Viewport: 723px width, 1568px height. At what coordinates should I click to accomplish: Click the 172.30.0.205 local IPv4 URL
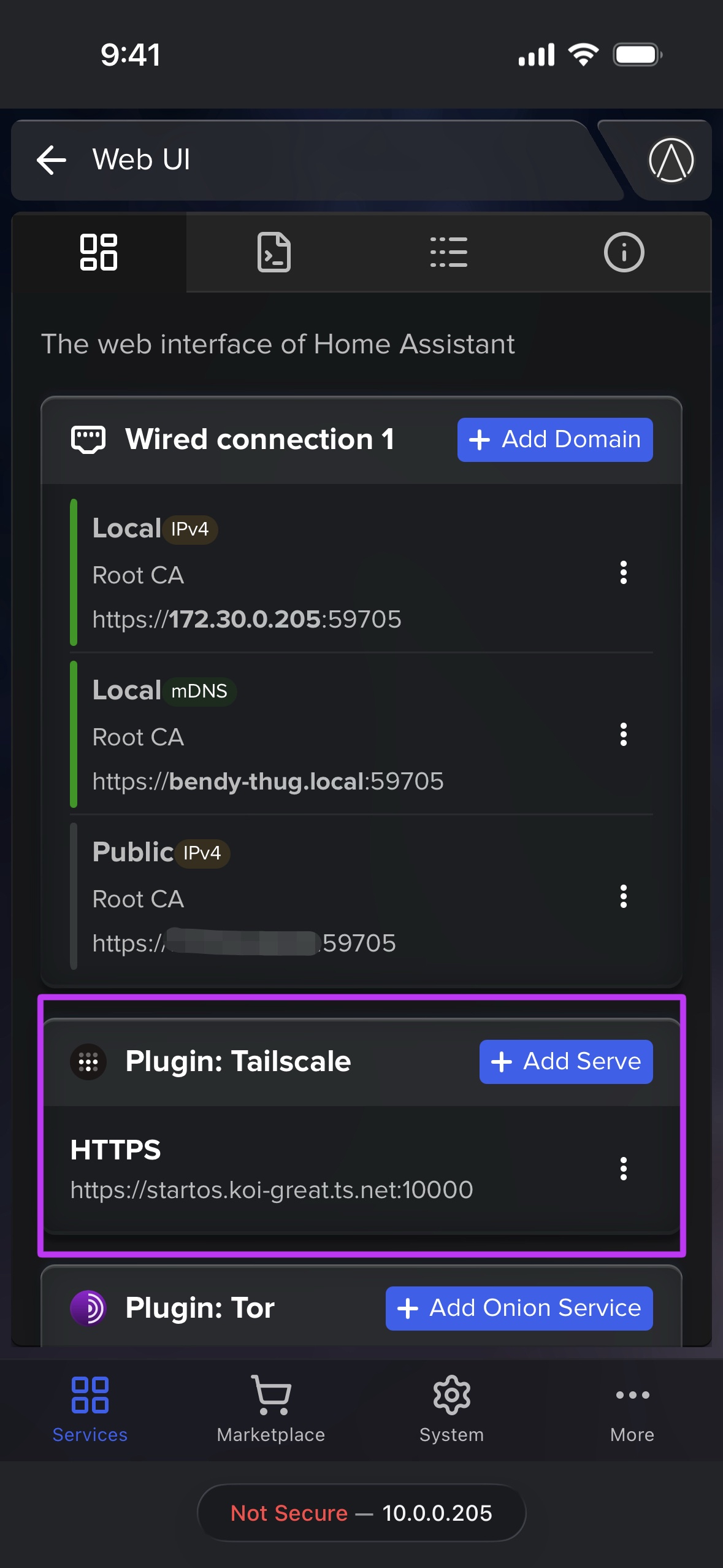tap(247, 619)
